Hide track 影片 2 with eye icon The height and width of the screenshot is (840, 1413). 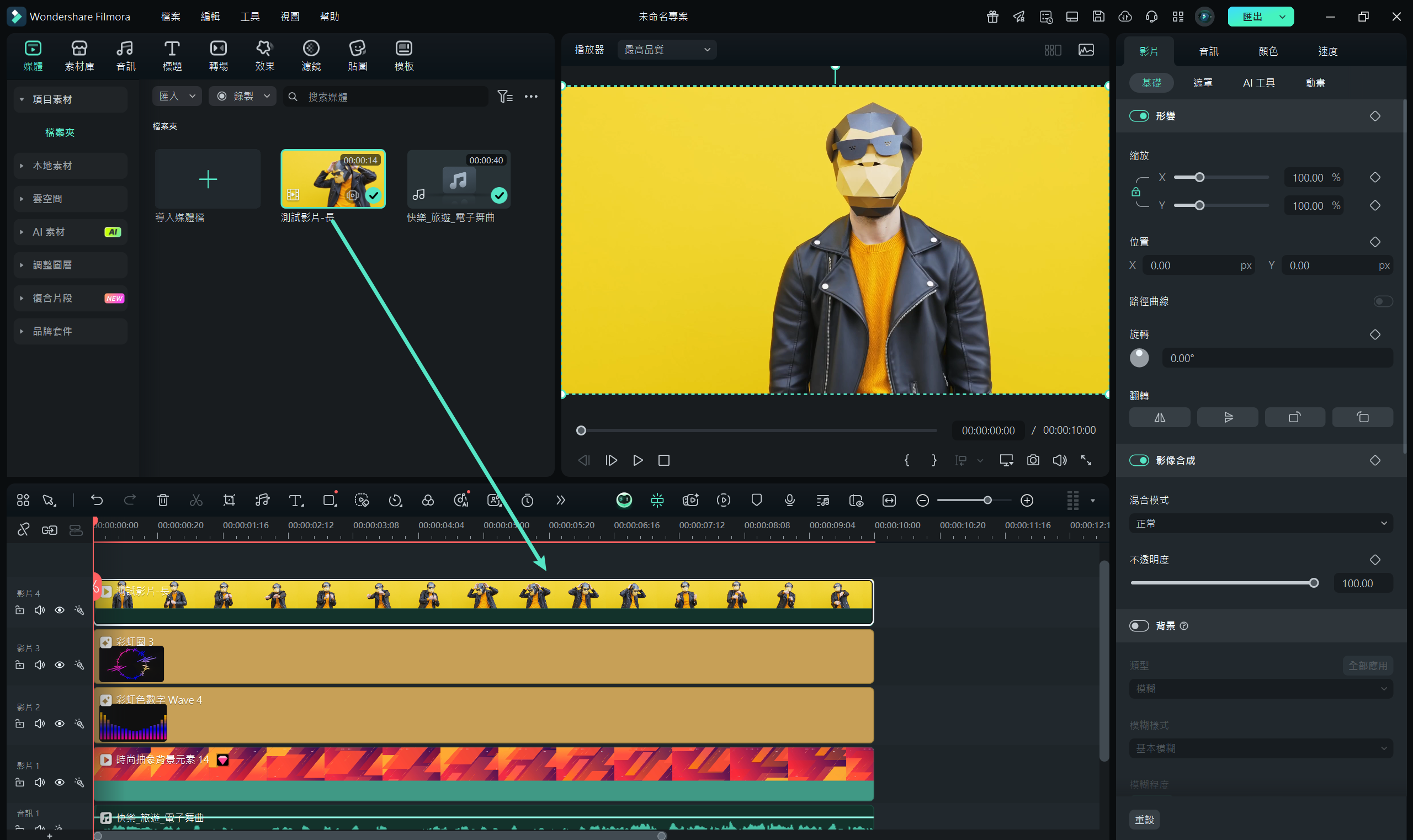pyautogui.click(x=60, y=724)
